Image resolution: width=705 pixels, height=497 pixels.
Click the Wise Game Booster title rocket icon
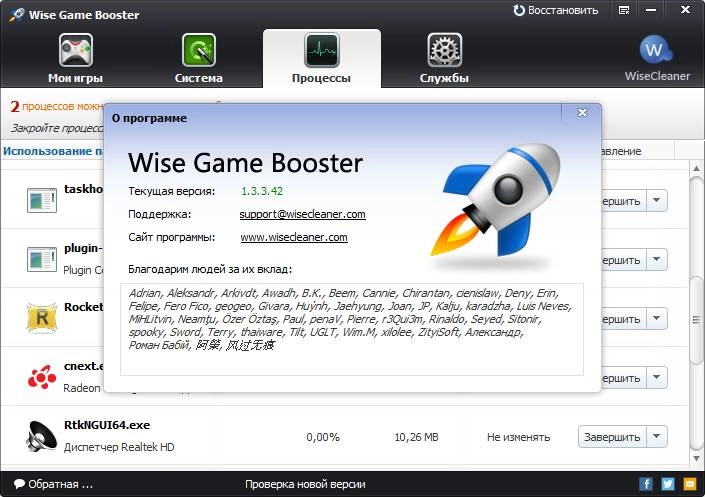[16, 14]
